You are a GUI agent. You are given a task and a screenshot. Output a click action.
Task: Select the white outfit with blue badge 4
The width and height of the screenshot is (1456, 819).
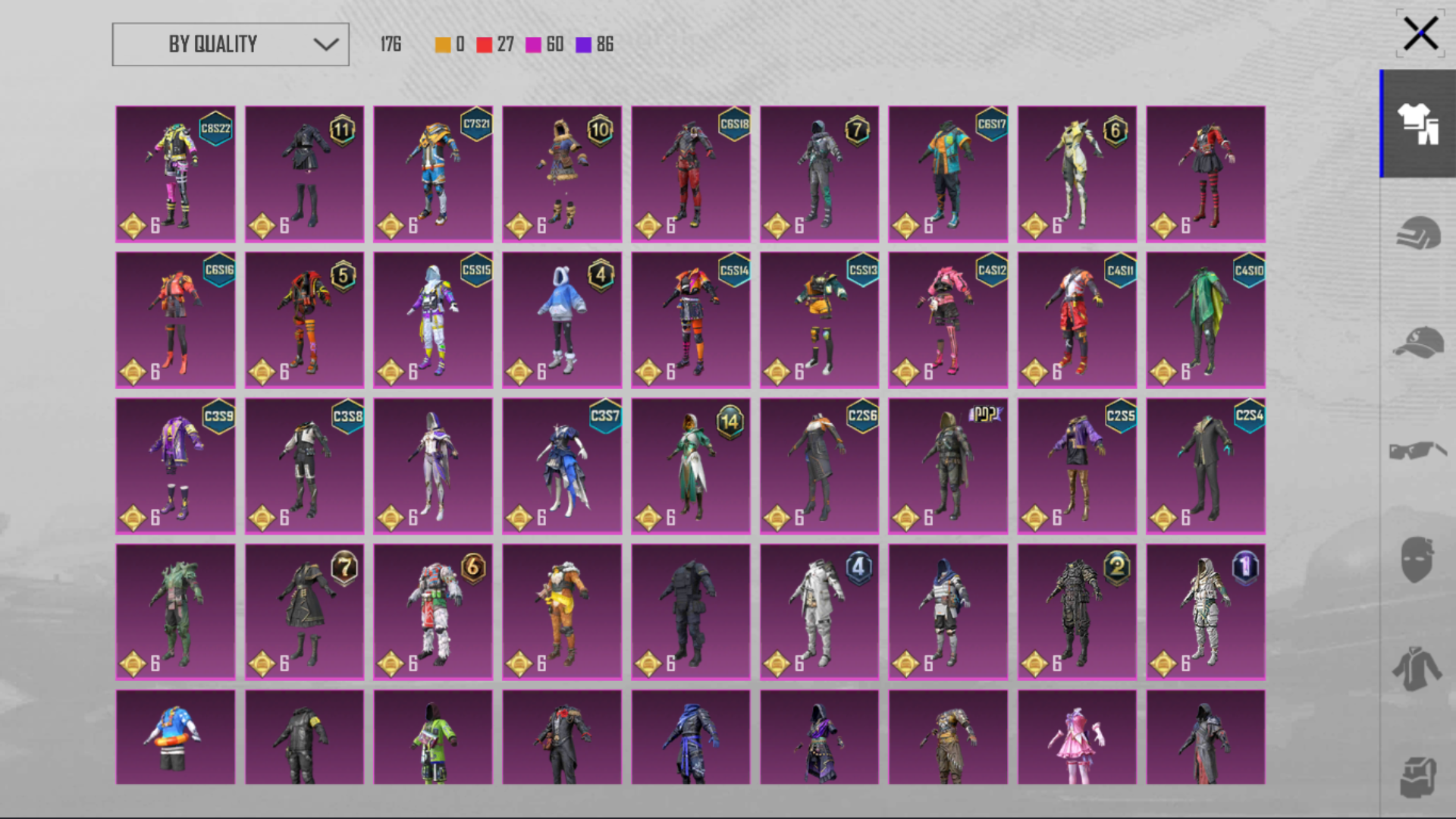[x=819, y=612]
